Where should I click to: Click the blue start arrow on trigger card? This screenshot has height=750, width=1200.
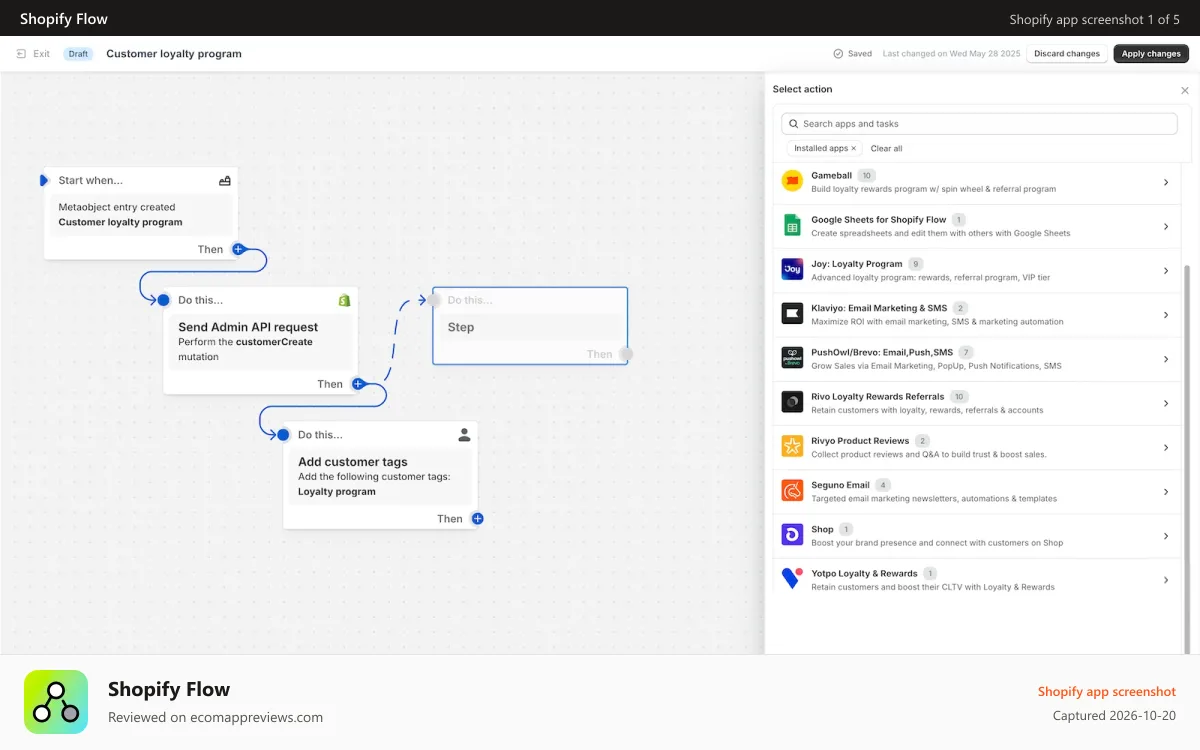click(x=44, y=181)
